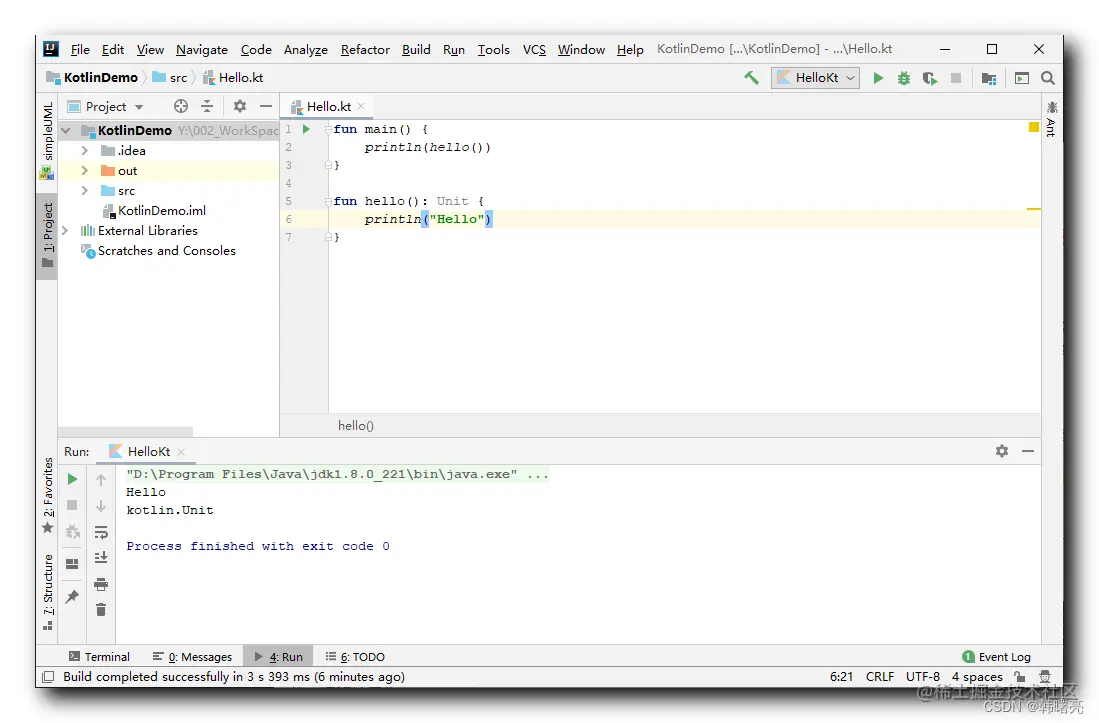
Task: Click the Restore Layout icon in Run panel
Action: point(72,564)
